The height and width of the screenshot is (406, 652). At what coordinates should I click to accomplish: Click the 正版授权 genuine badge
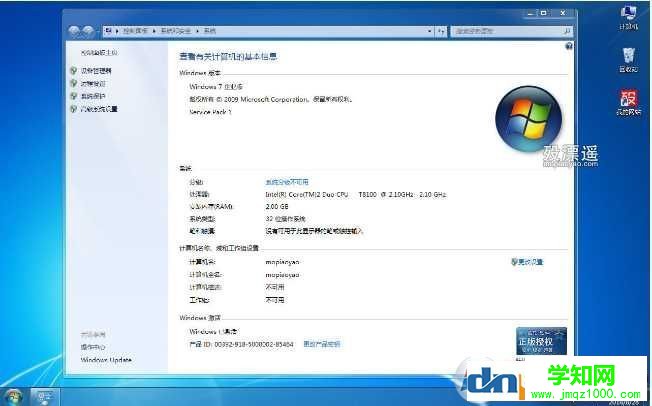coord(541,341)
